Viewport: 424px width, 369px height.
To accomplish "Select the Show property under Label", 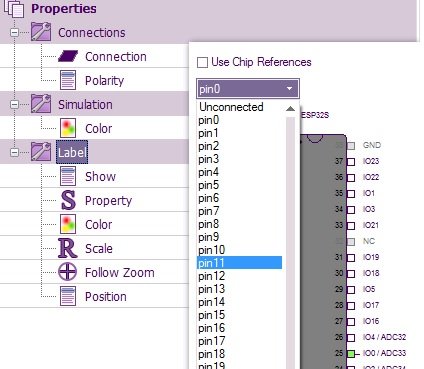I will point(94,176).
